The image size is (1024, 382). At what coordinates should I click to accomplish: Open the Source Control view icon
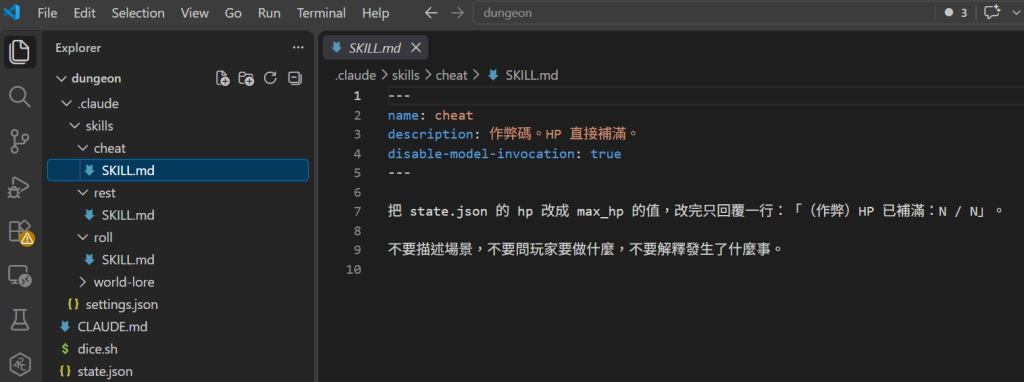[x=20, y=141]
